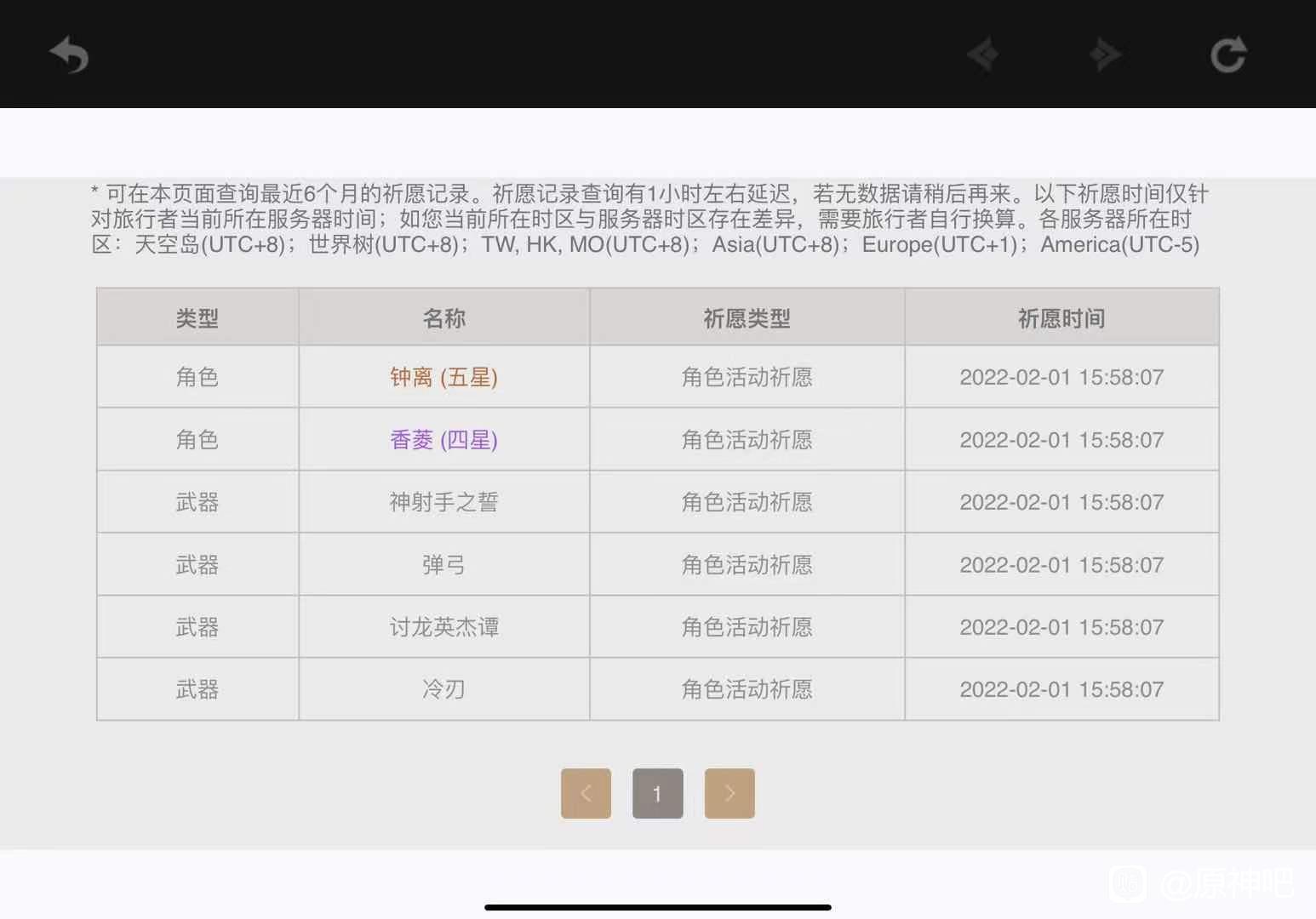Select the 弹弓 weapon name
The height and width of the screenshot is (919, 1316).
(443, 565)
